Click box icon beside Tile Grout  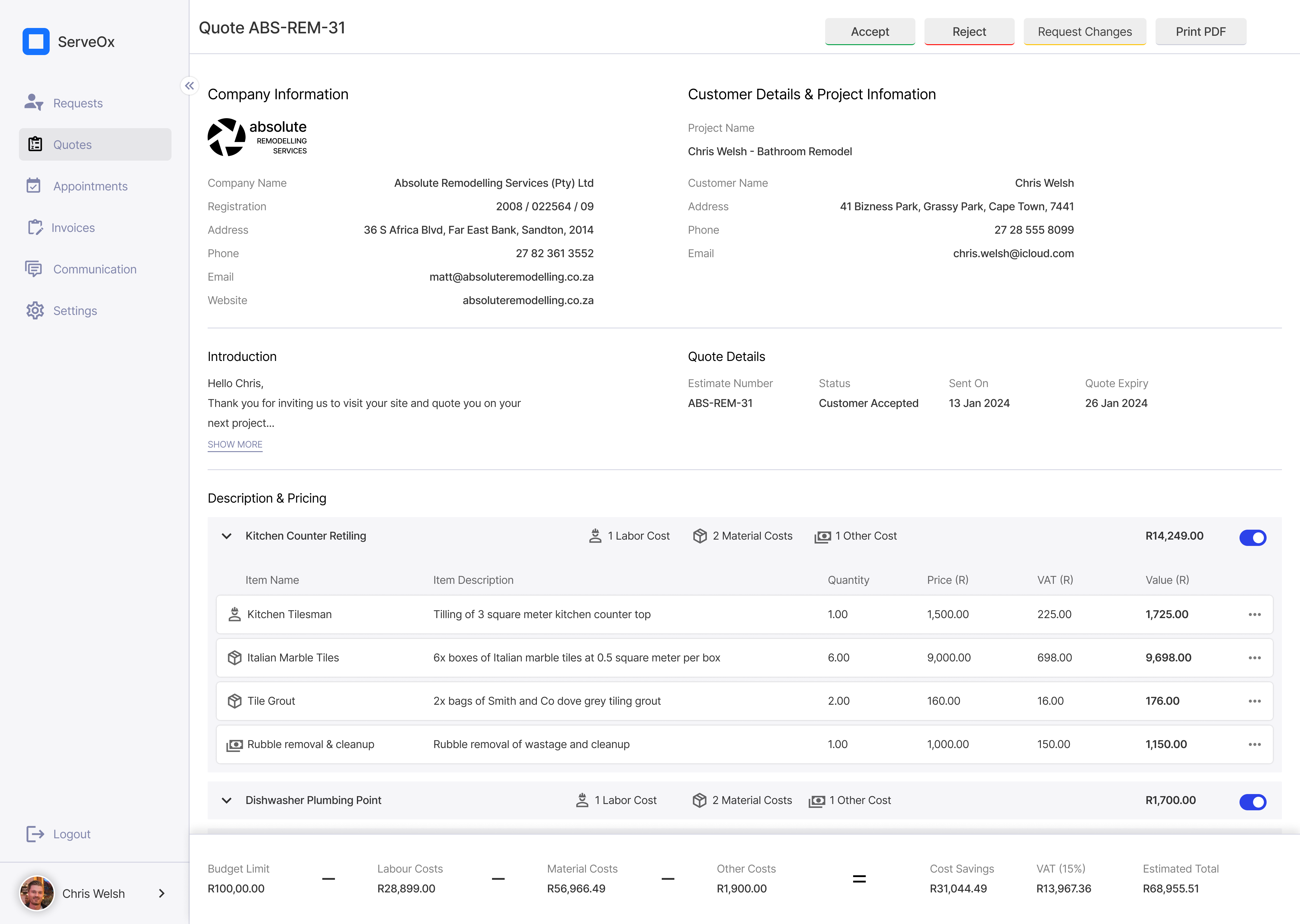click(x=234, y=701)
